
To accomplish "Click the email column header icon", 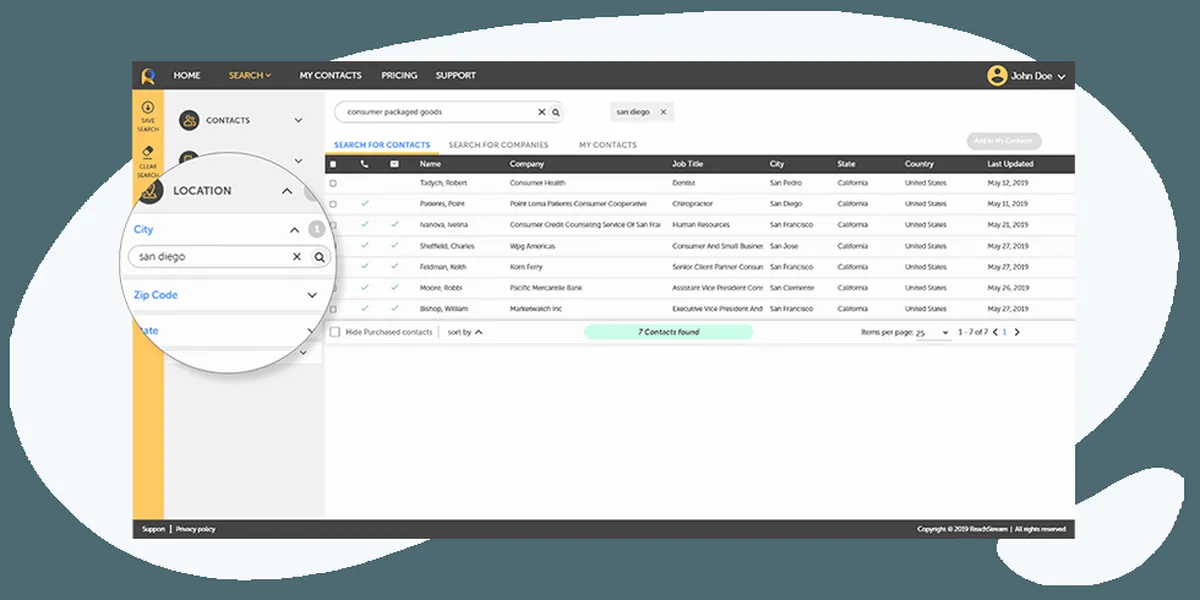I will 394,164.
